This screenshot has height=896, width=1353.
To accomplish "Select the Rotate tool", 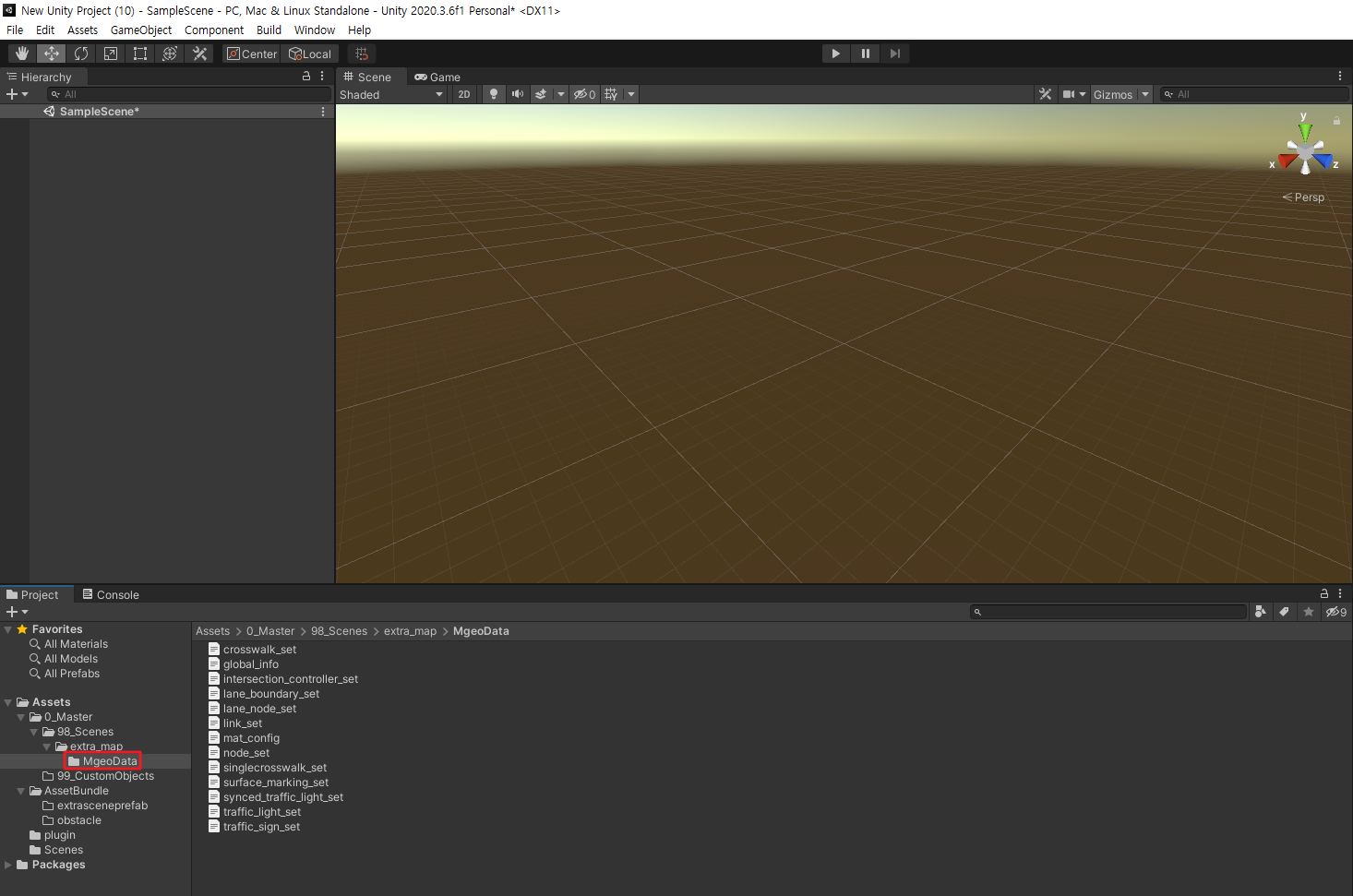I will tap(81, 54).
